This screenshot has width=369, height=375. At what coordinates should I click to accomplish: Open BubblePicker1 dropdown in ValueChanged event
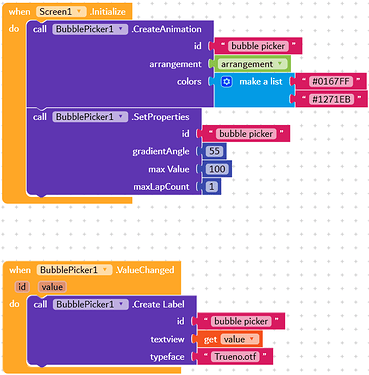point(74,270)
